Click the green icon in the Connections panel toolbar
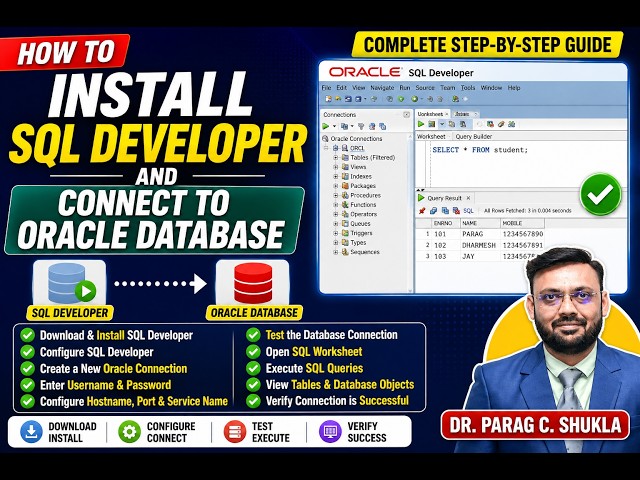The width and height of the screenshot is (640, 480). pyautogui.click(x=326, y=126)
